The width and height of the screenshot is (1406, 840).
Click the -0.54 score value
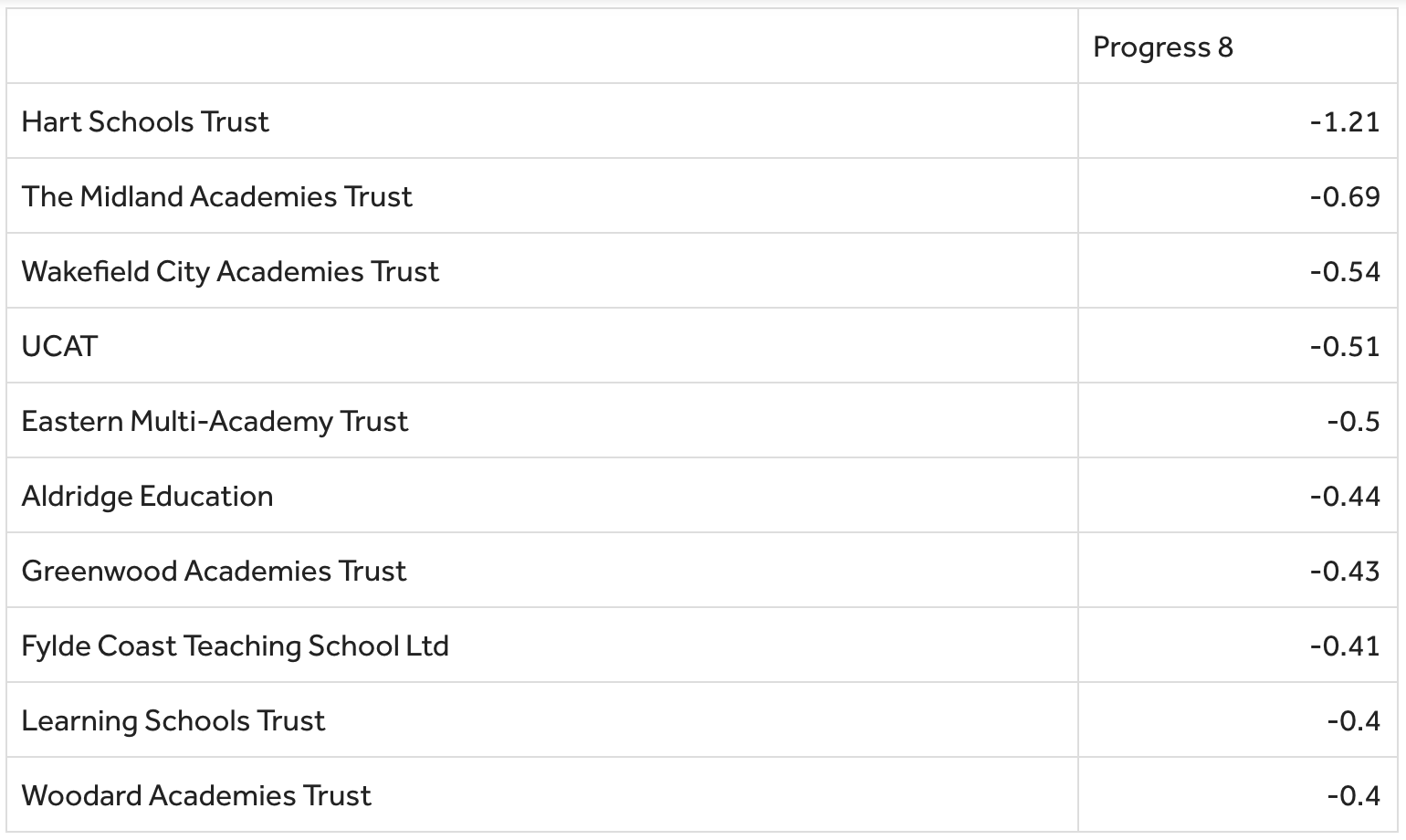pos(1344,271)
